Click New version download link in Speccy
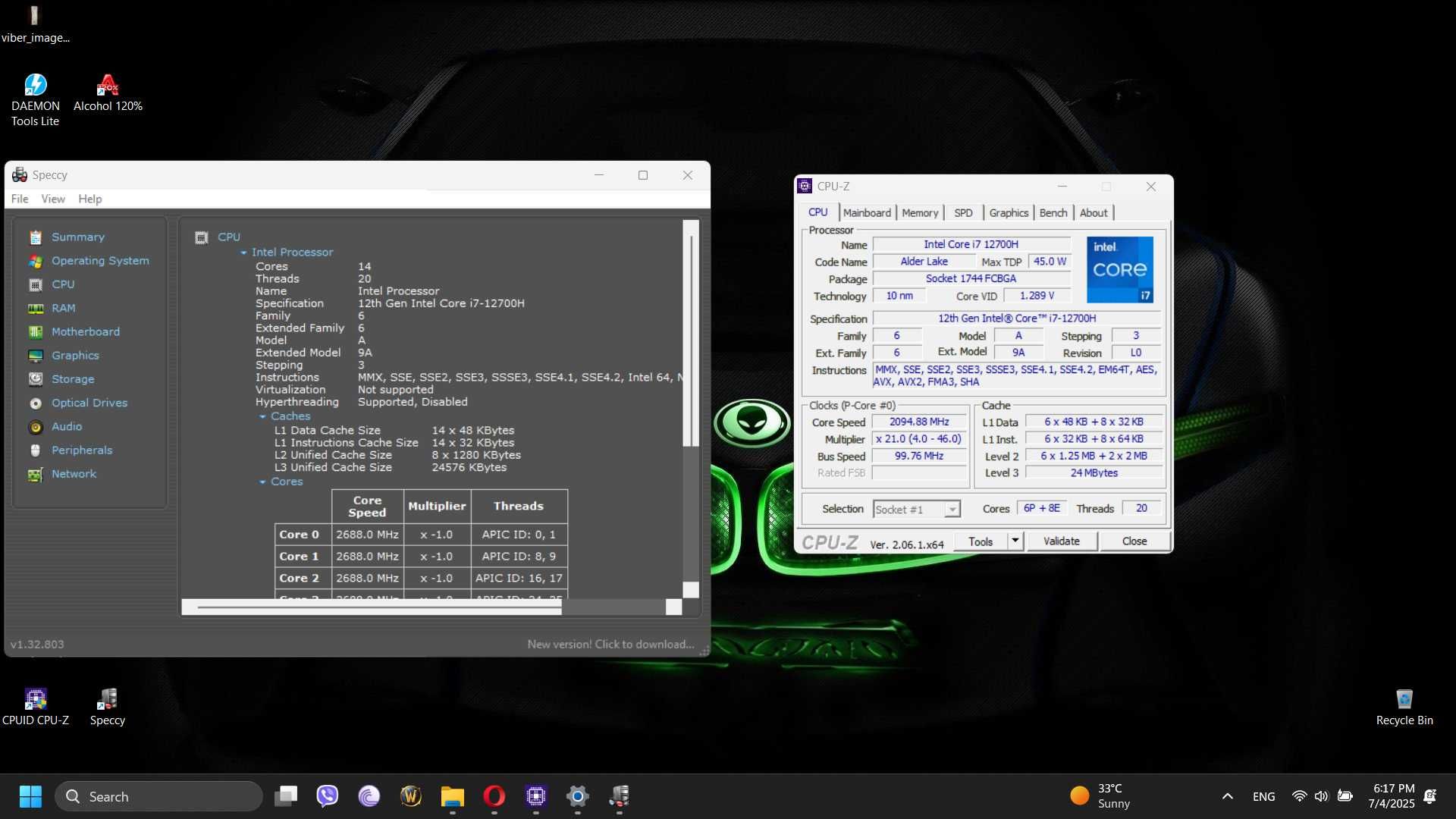This screenshot has width=1456, height=819. [x=610, y=645]
